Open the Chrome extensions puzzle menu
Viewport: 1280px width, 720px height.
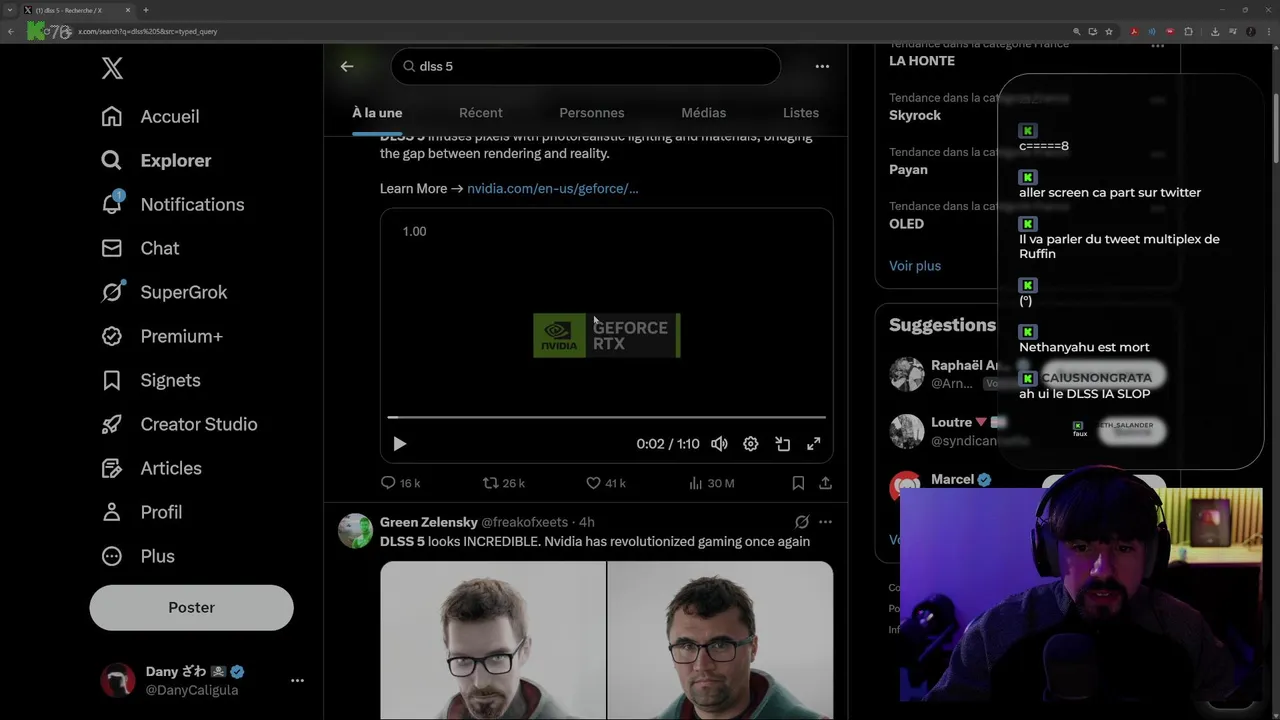[1188, 31]
